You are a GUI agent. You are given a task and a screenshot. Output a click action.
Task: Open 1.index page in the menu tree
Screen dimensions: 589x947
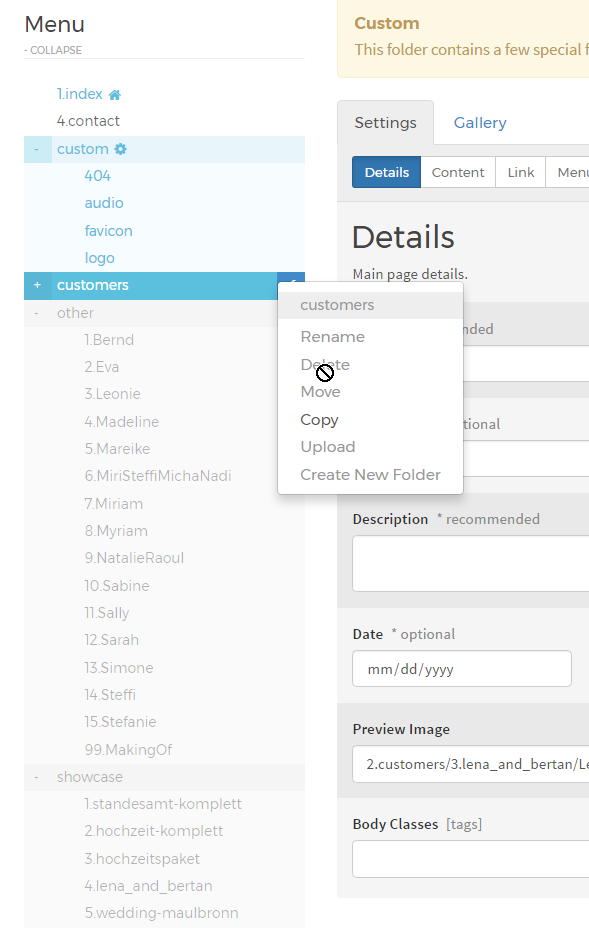point(80,94)
